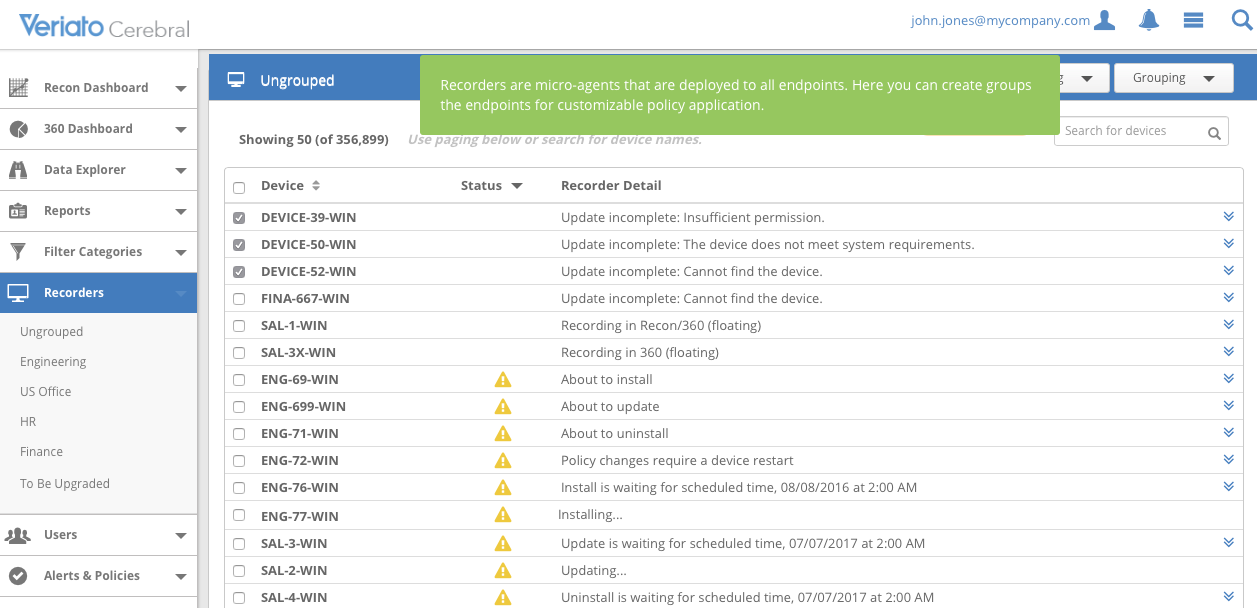Viewport: 1257px width, 608px height.
Task: Check the FINA-667-WIN checkbox
Action: click(x=239, y=299)
